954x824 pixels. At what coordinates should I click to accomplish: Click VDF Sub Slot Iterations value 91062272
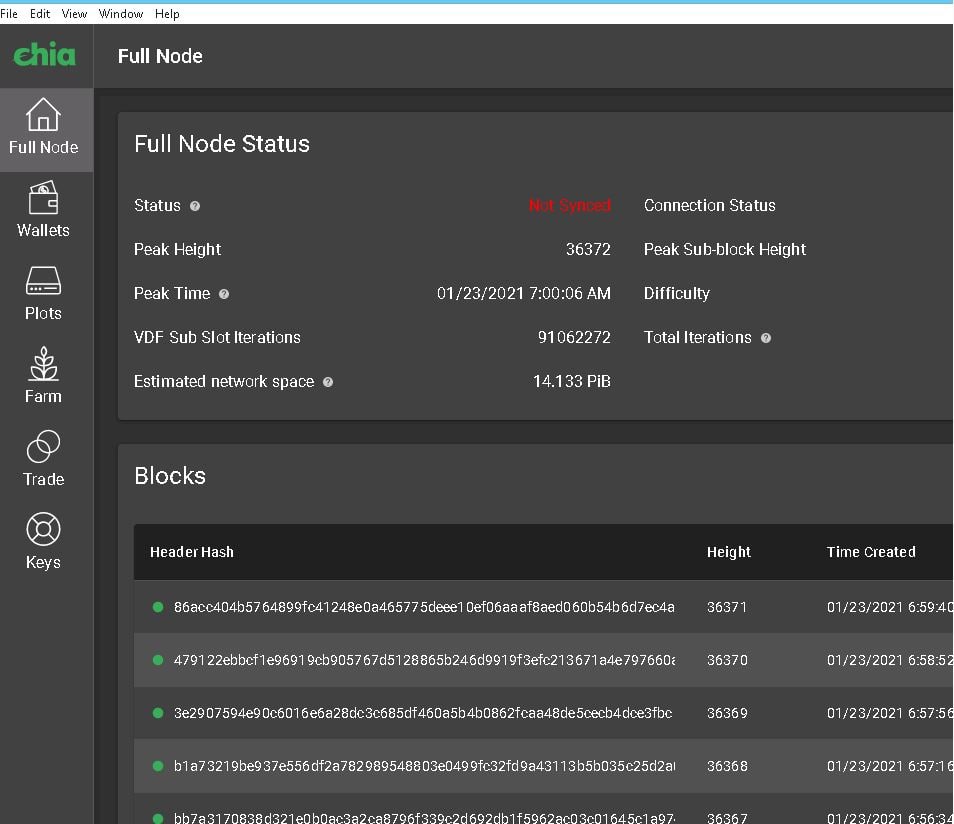click(x=574, y=337)
